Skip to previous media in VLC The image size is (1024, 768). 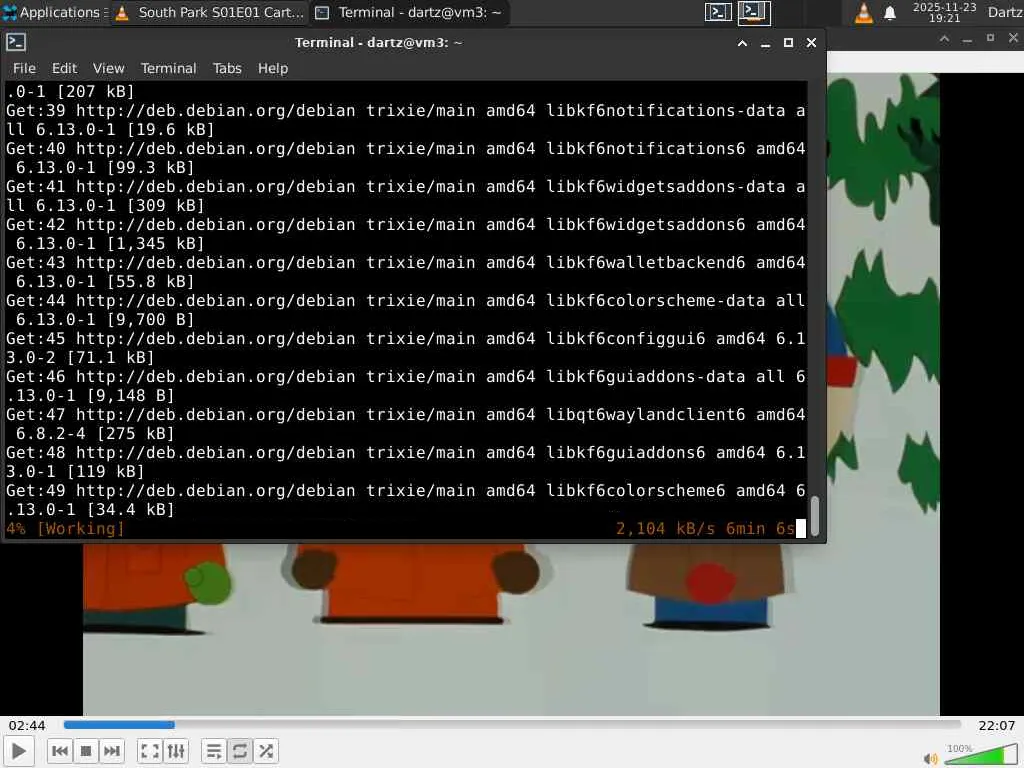[59, 751]
